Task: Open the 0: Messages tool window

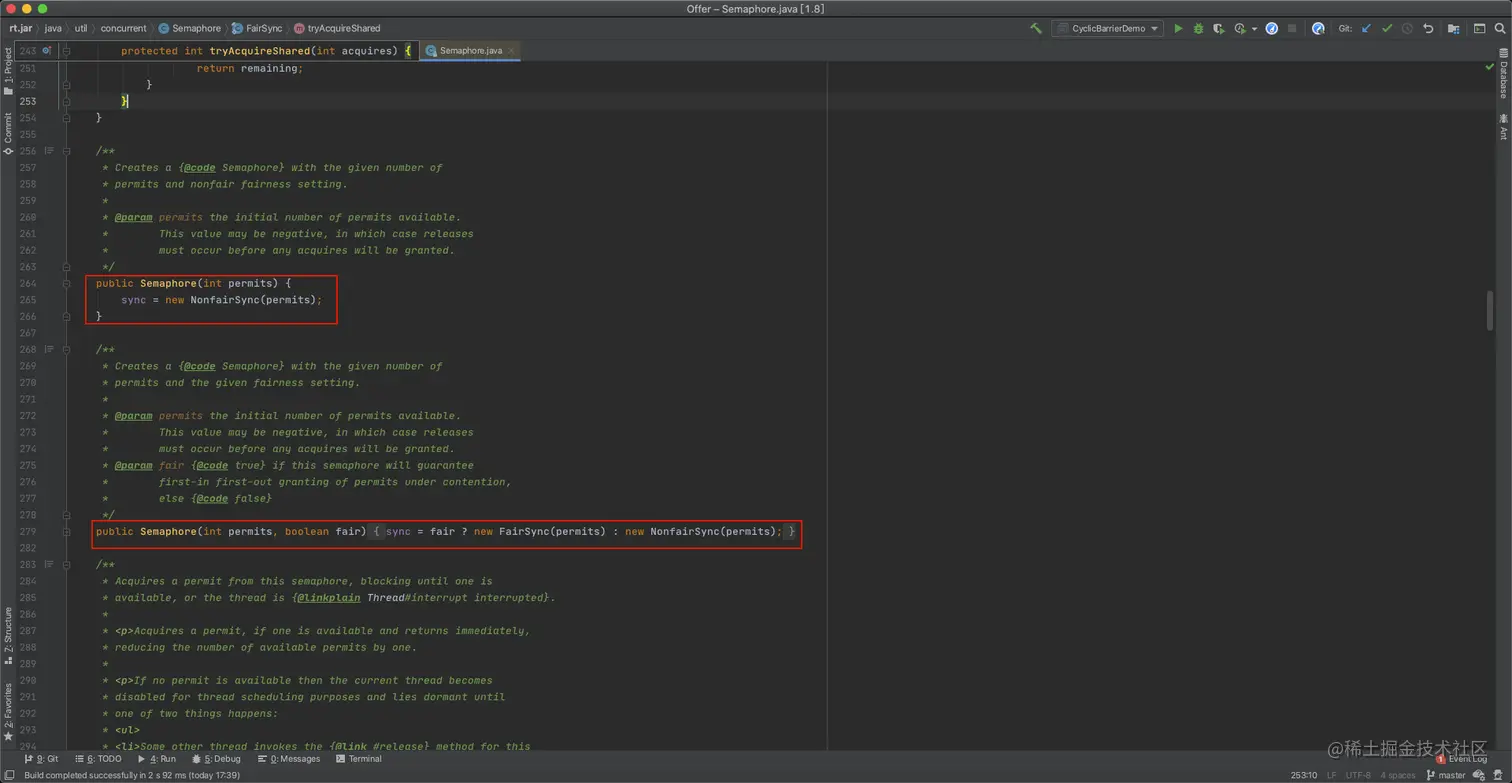Action: (289, 759)
